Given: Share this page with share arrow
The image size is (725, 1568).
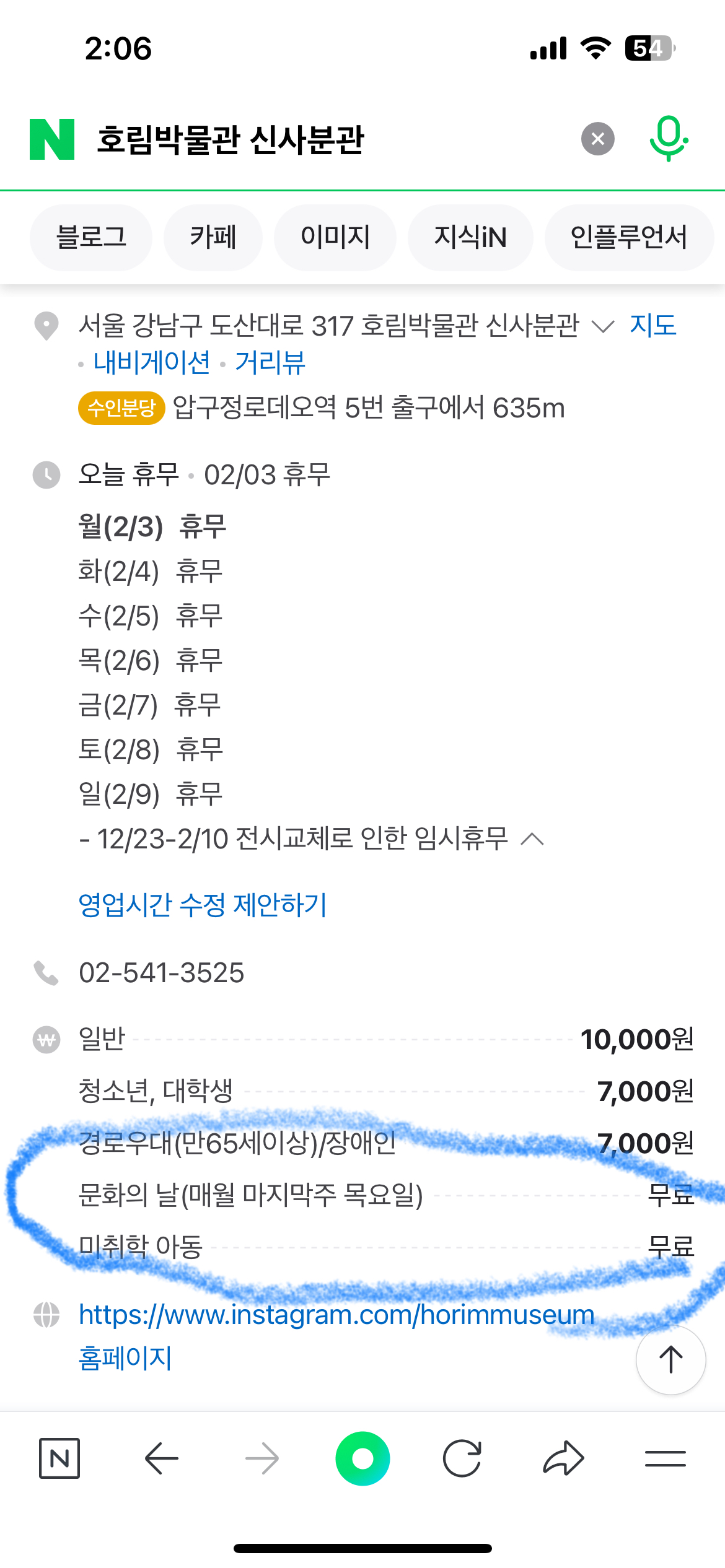Looking at the screenshot, I should pos(563,1458).
